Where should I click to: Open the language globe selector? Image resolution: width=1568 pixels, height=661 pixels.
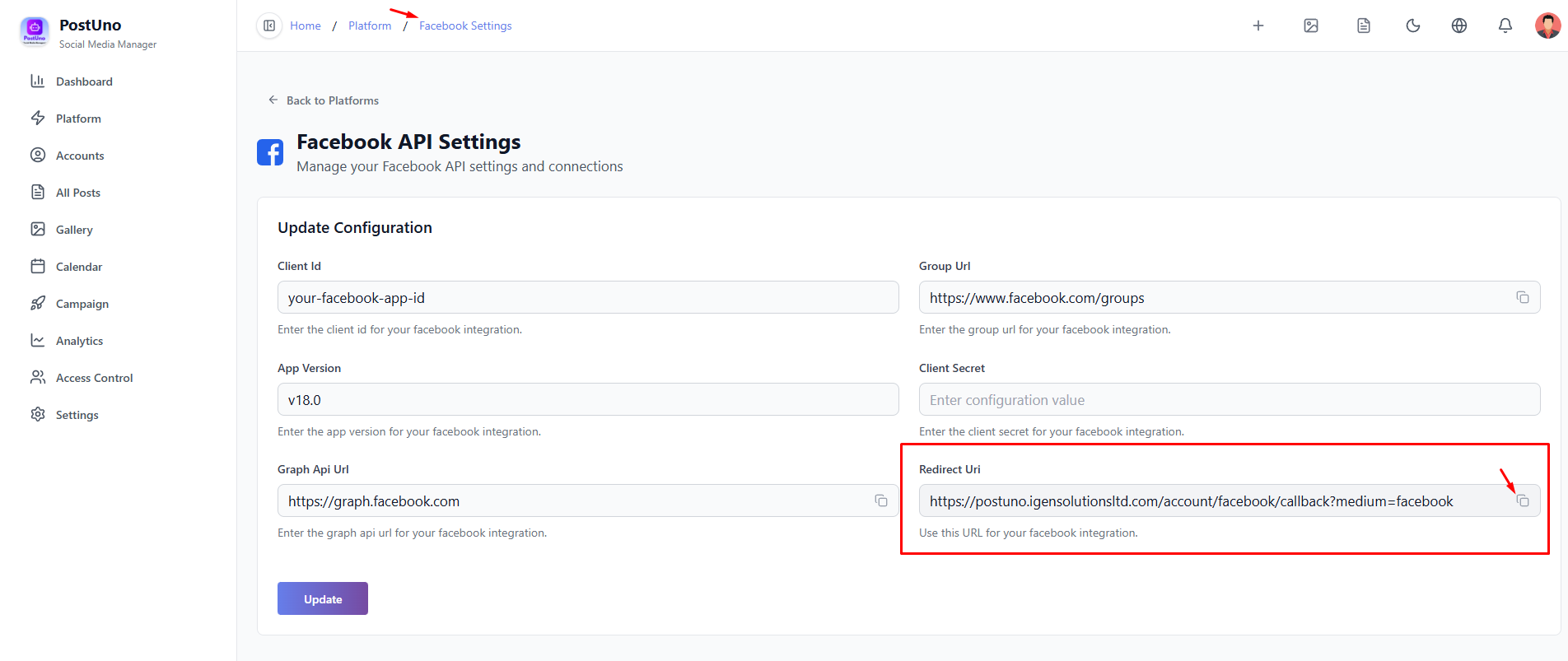[x=1458, y=26]
